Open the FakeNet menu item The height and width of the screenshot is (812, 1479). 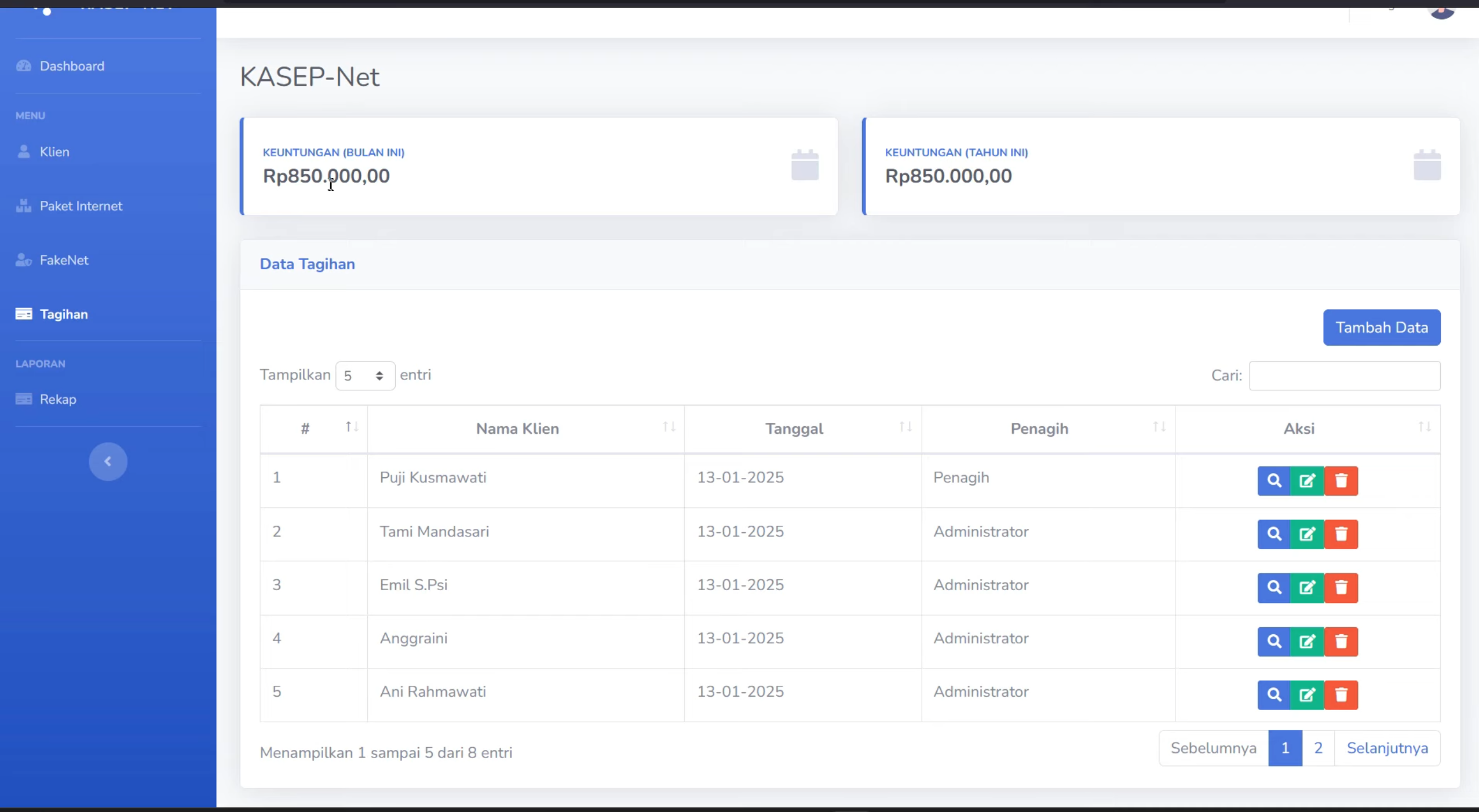(x=52, y=260)
